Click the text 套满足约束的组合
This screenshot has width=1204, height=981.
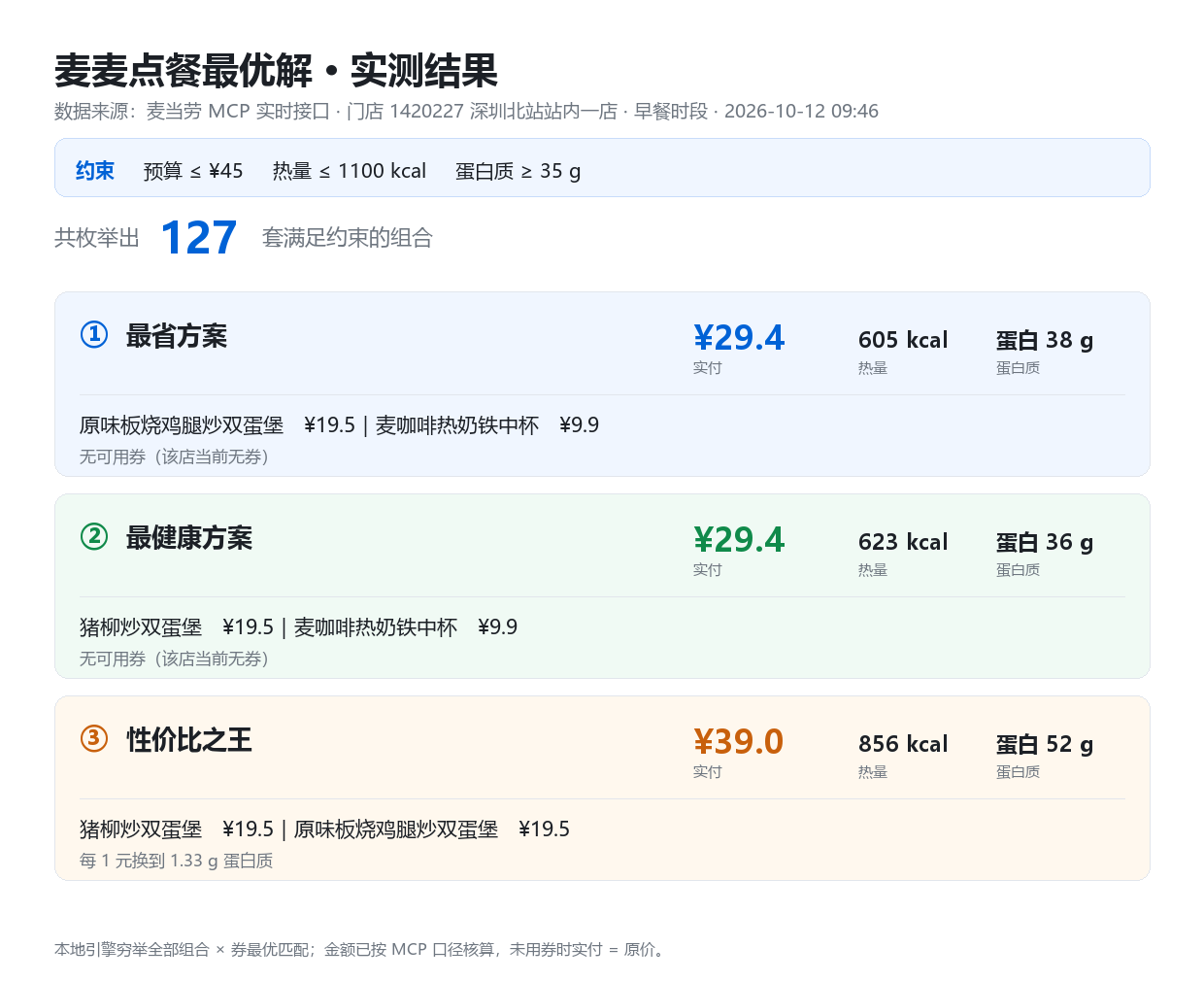pos(348,238)
